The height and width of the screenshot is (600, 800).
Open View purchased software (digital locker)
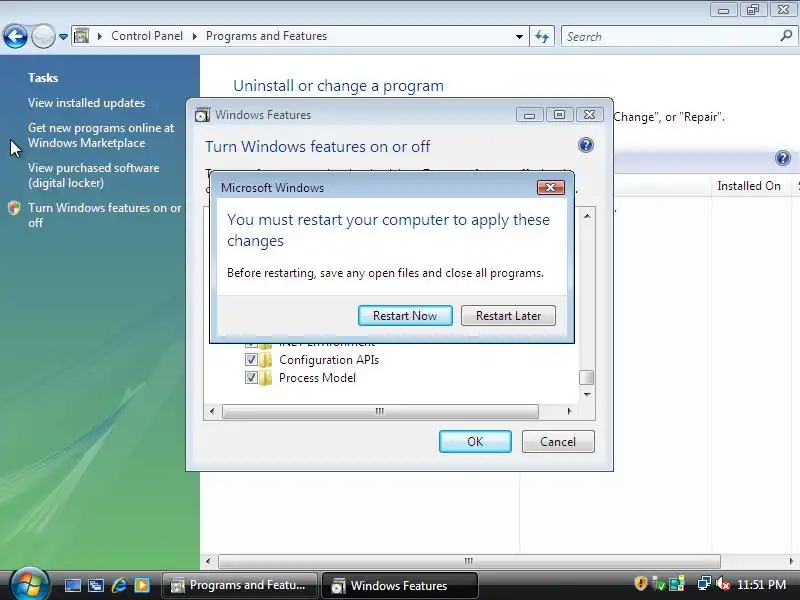pyautogui.click(x=93, y=175)
